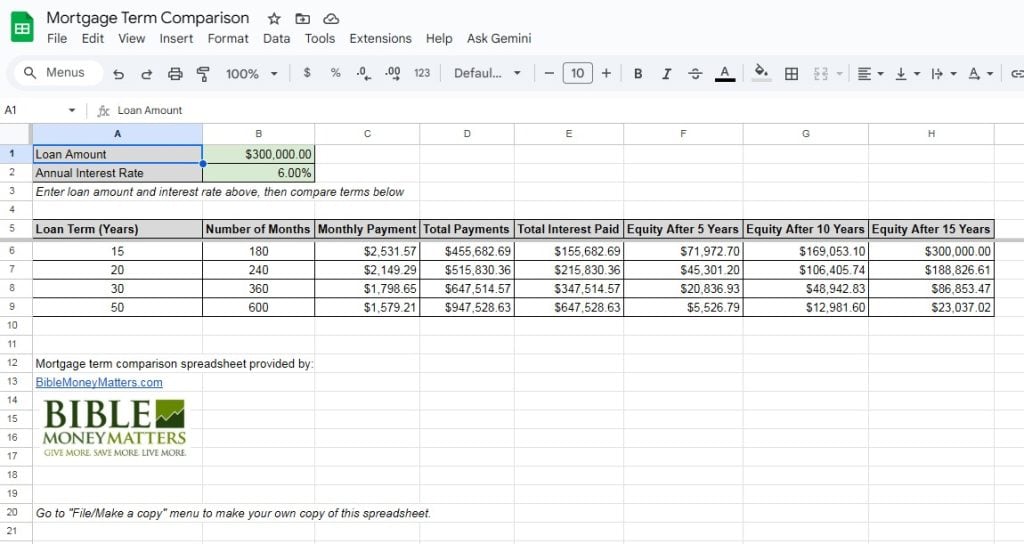Open the borders tool
The height and width of the screenshot is (544, 1024).
click(x=791, y=74)
